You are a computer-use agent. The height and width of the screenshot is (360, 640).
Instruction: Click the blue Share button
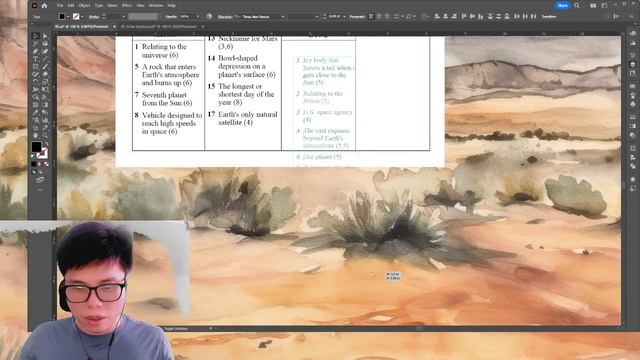coord(563,5)
